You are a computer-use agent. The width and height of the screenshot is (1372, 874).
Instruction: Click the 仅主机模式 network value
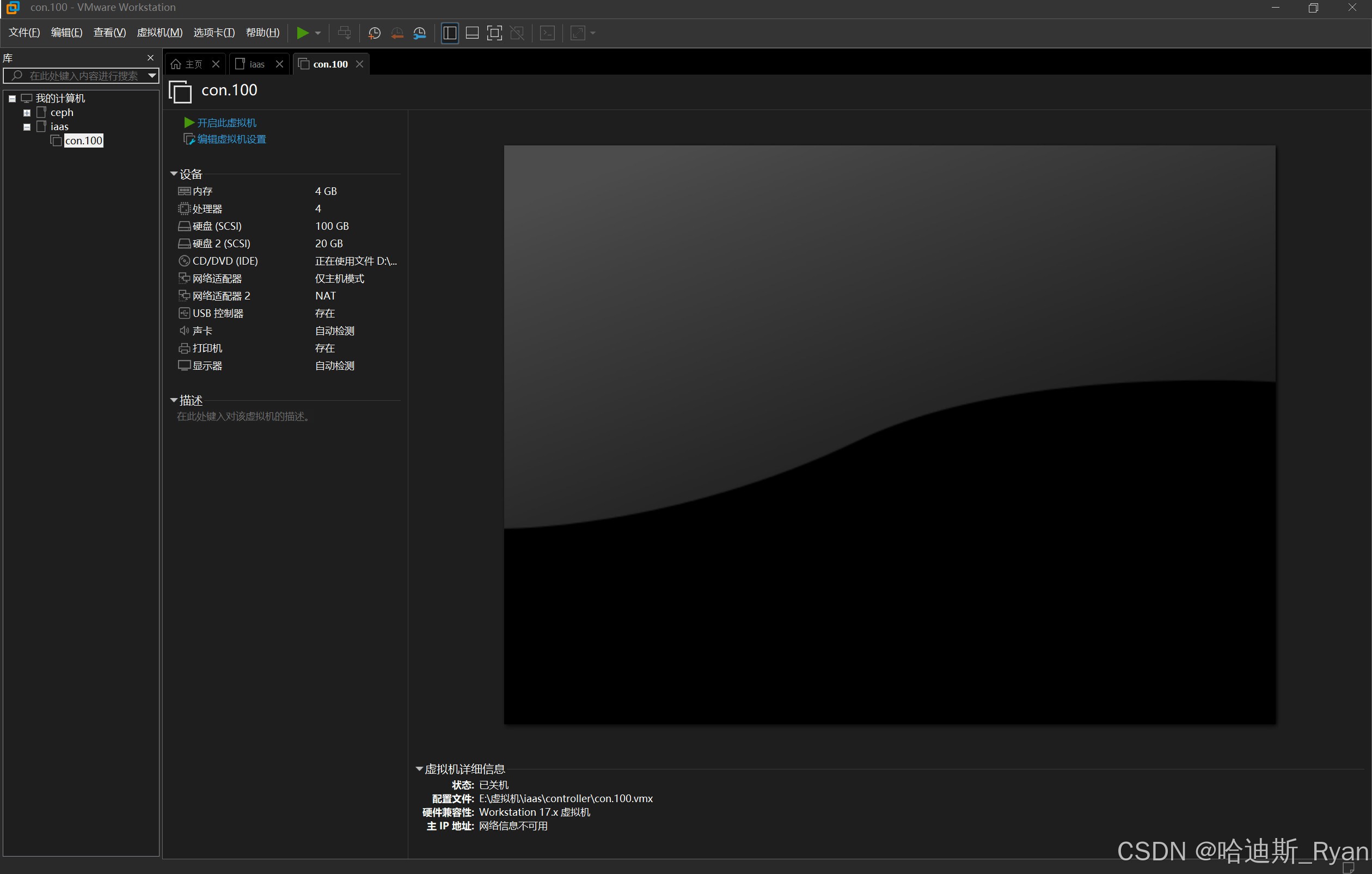[x=340, y=279]
